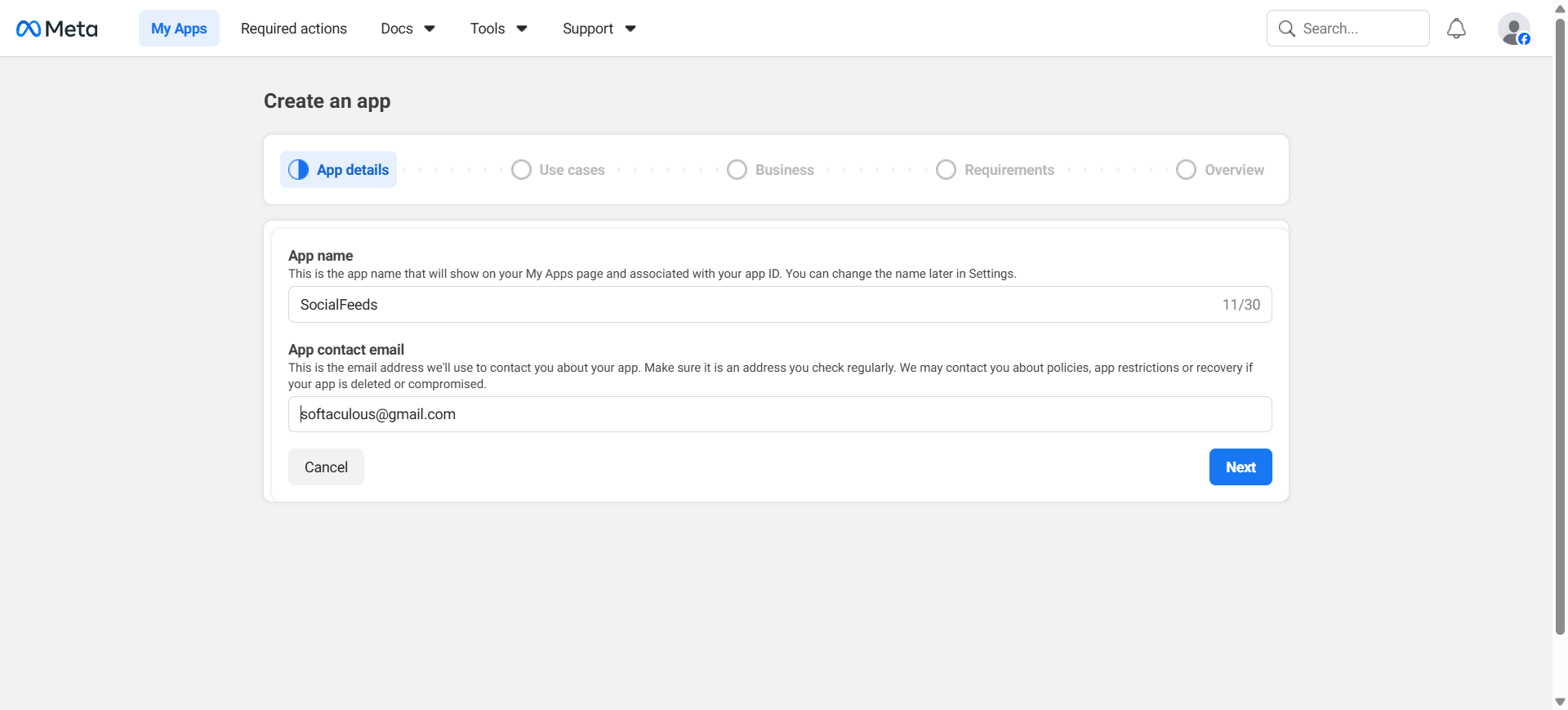Viewport: 1568px width, 710px height.
Task: Expand the Tools dropdown menu
Action: tap(498, 29)
